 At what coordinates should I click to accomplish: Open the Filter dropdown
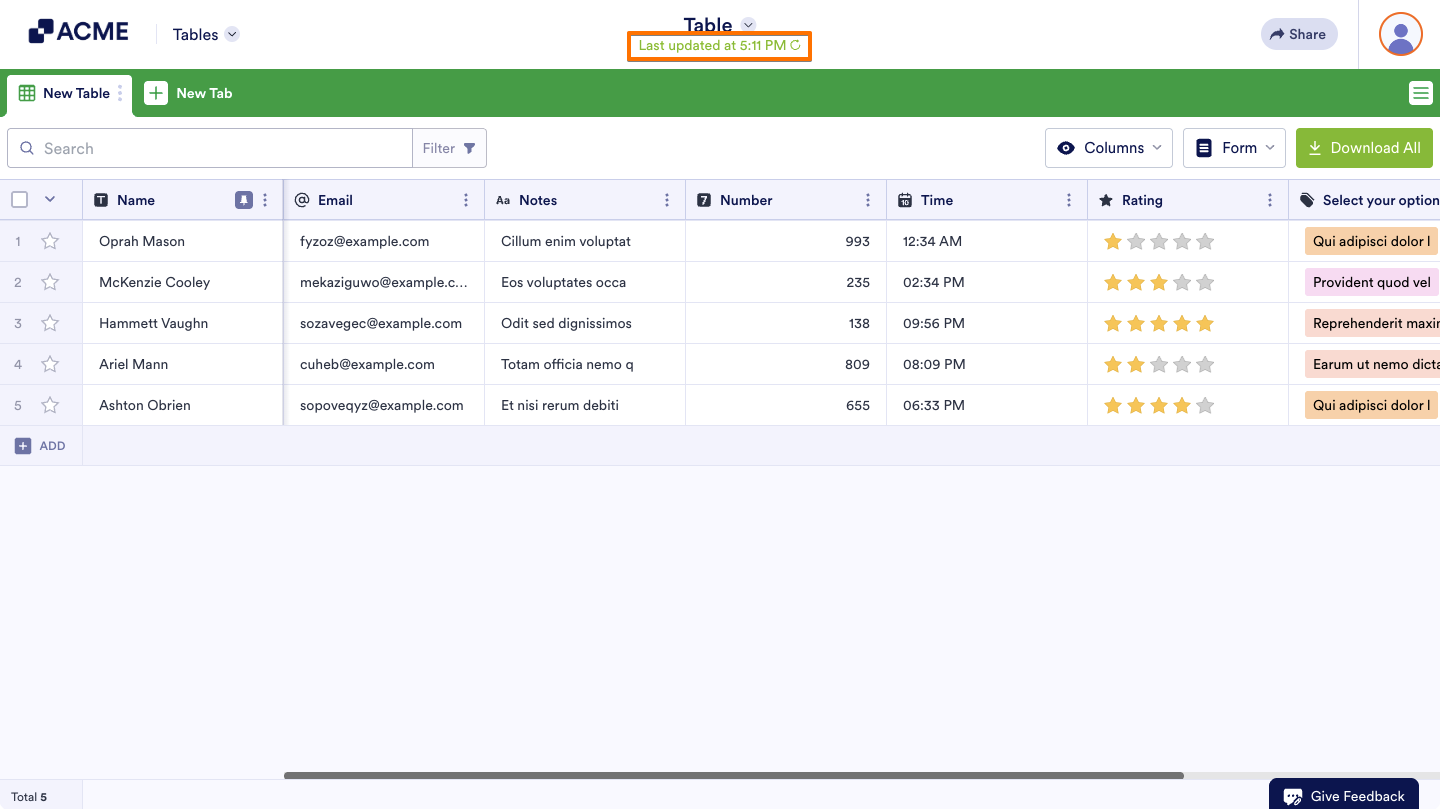(x=449, y=148)
